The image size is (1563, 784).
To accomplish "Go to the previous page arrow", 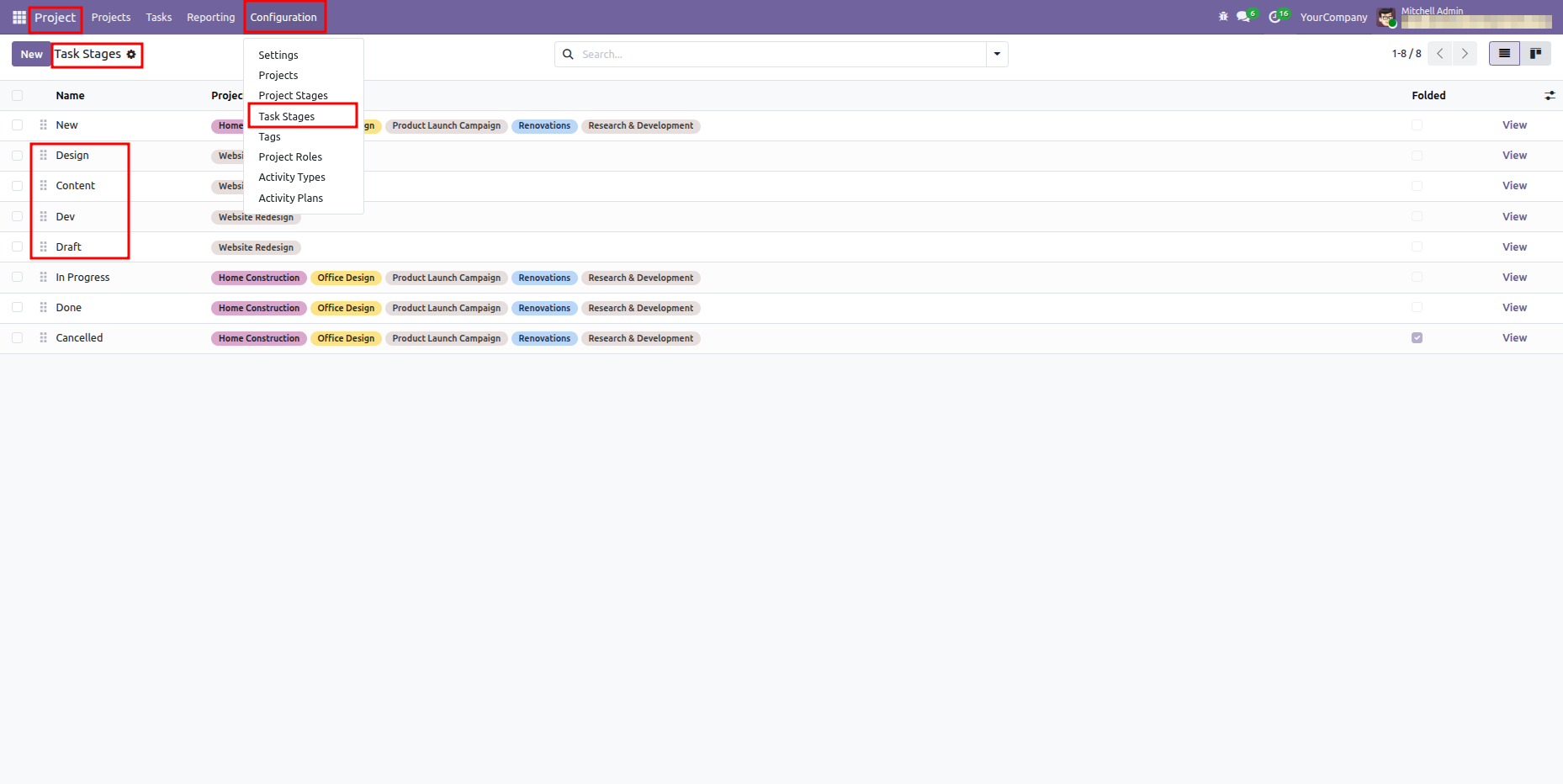I will pos(1440,54).
